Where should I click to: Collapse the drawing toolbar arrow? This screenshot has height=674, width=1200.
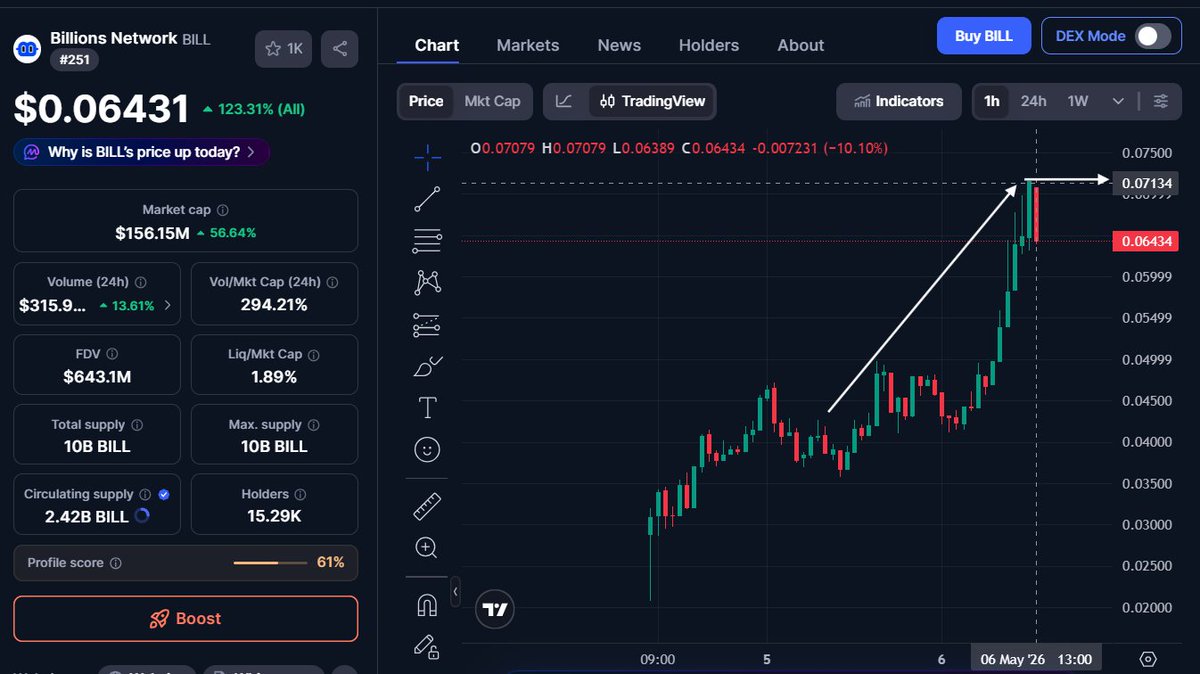456,592
